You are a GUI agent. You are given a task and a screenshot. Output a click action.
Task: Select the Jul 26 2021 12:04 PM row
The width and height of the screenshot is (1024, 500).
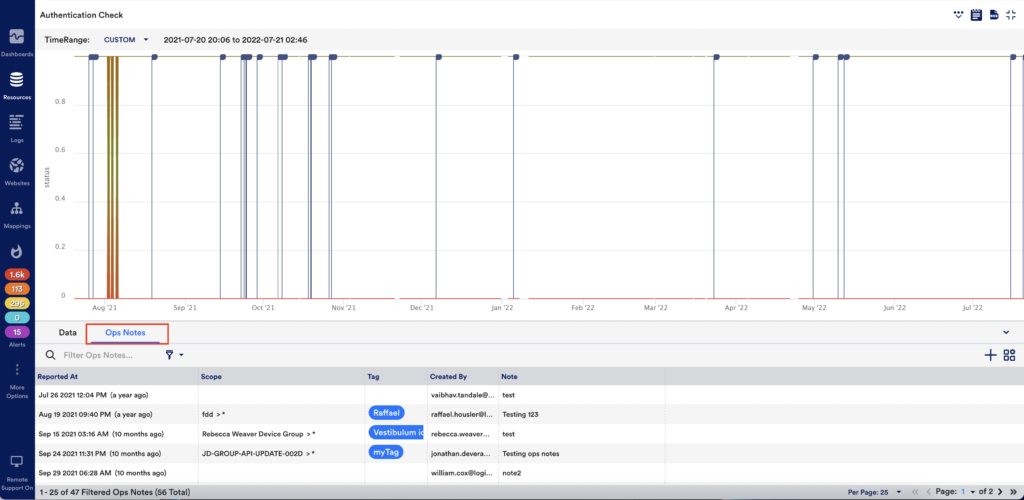(x=530, y=395)
